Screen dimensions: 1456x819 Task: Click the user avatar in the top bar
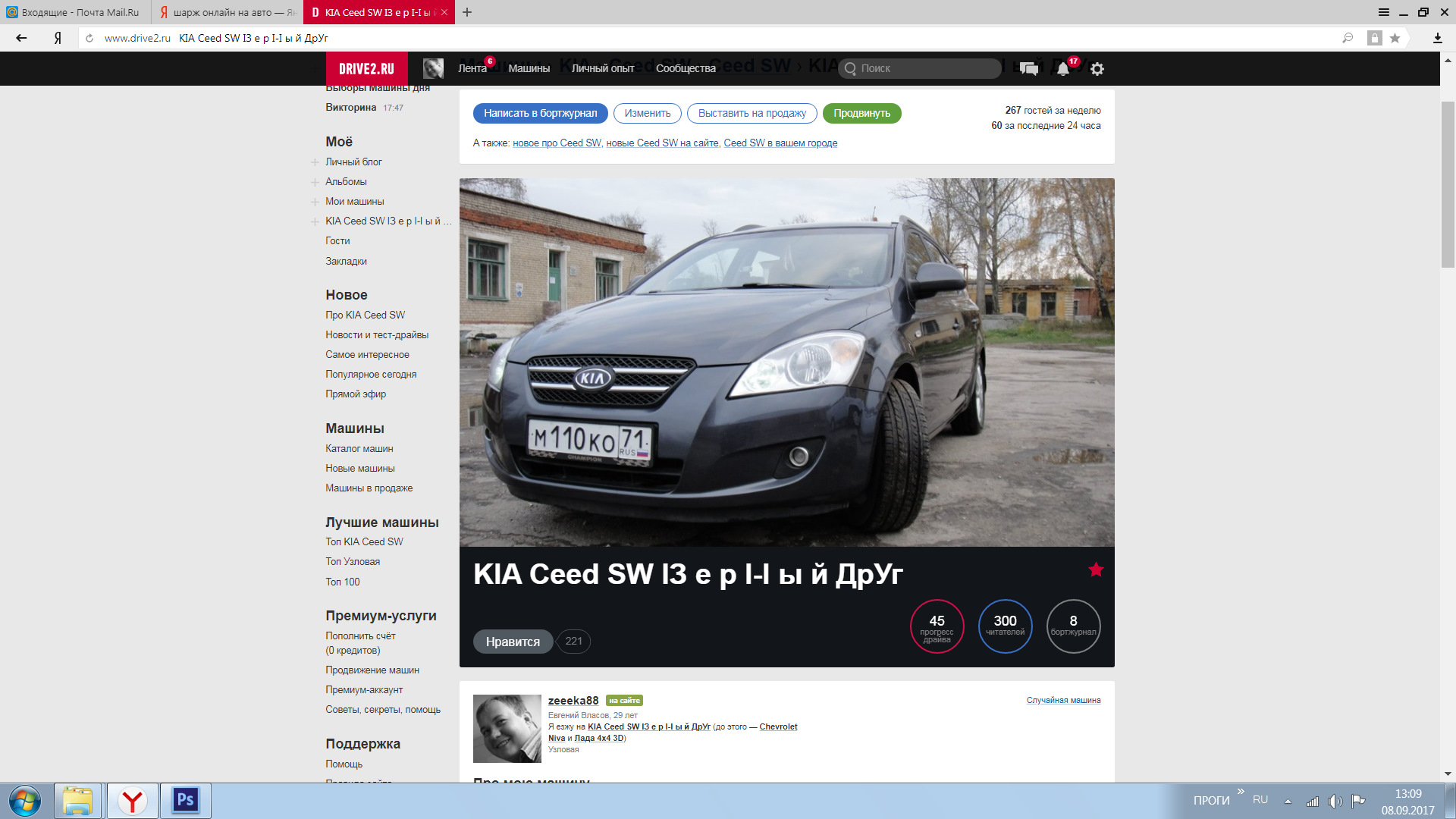click(x=433, y=69)
